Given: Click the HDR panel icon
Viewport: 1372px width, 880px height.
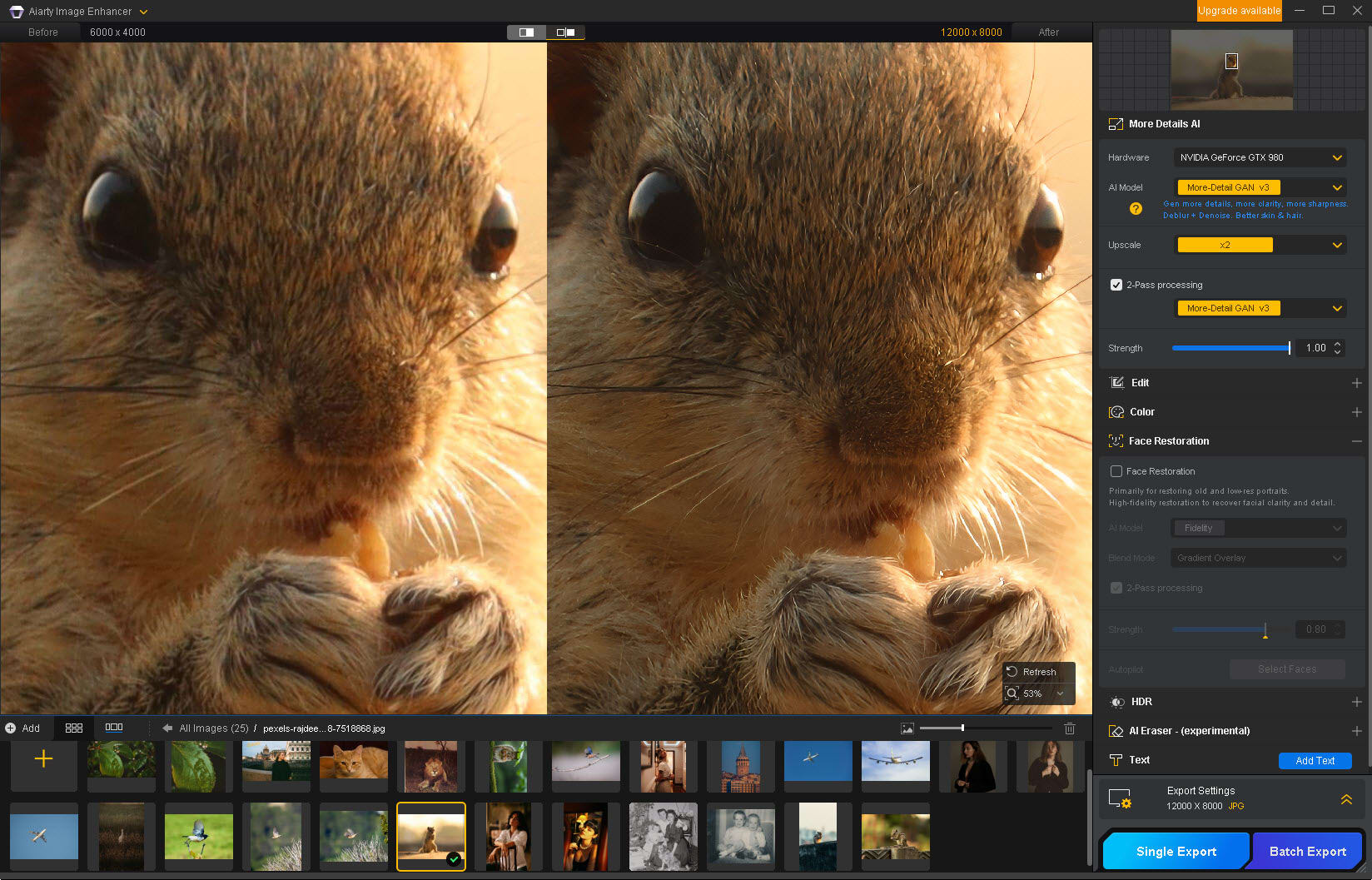Looking at the screenshot, I should [x=1117, y=702].
